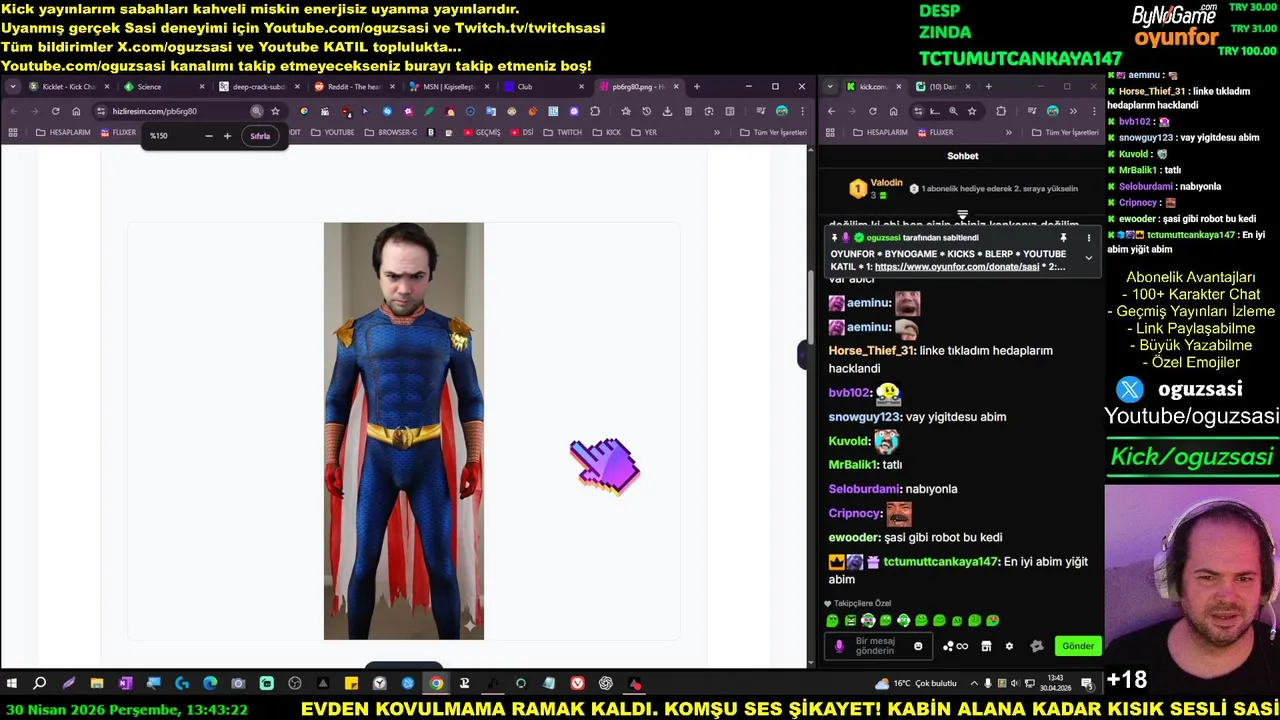Open tab search dropdown in left browser
The height and width of the screenshot is (720, 1280).
pyautogui.click(x=12, y=87)
